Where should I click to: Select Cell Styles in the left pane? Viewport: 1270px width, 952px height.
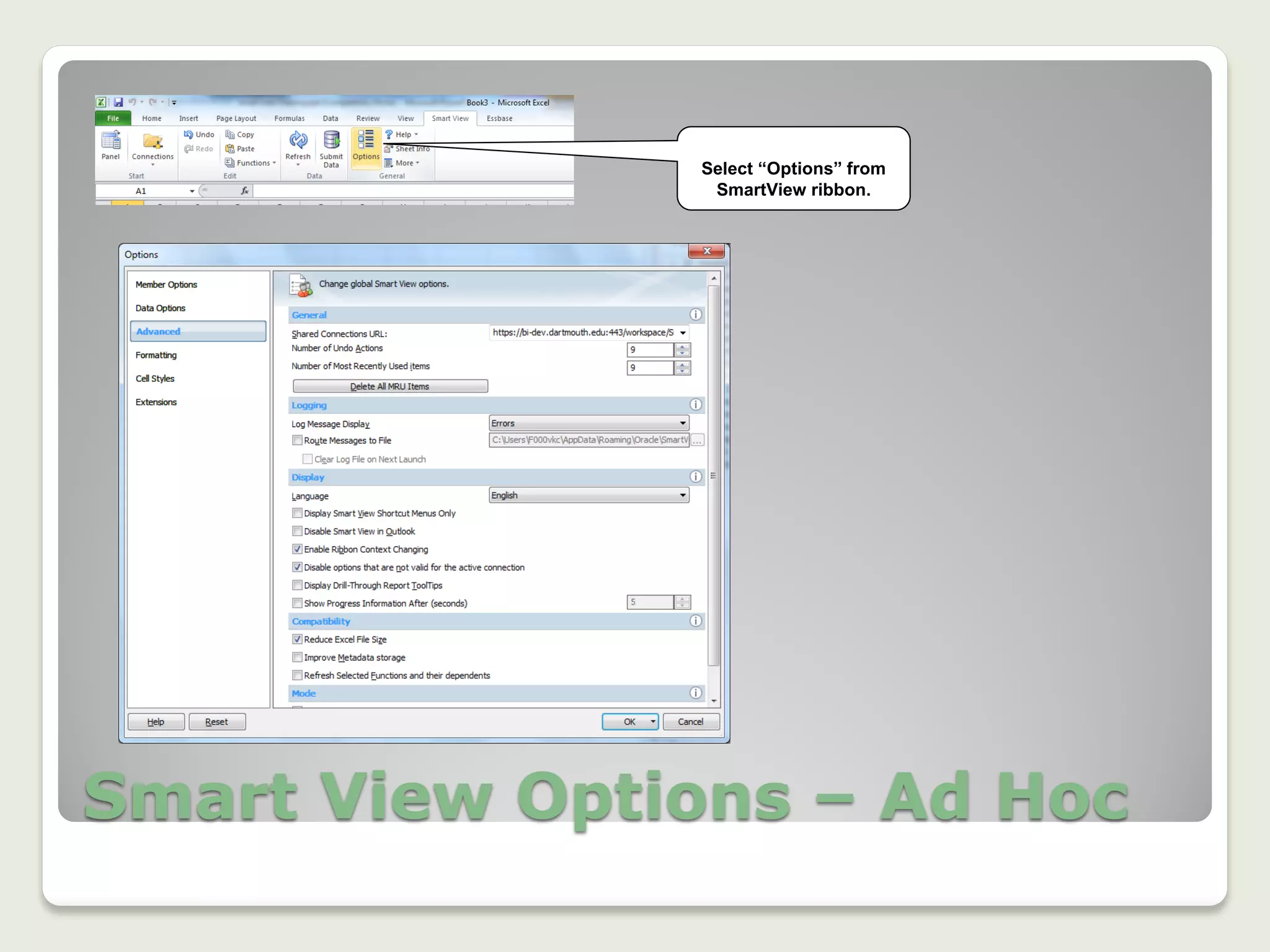[198, 379]
